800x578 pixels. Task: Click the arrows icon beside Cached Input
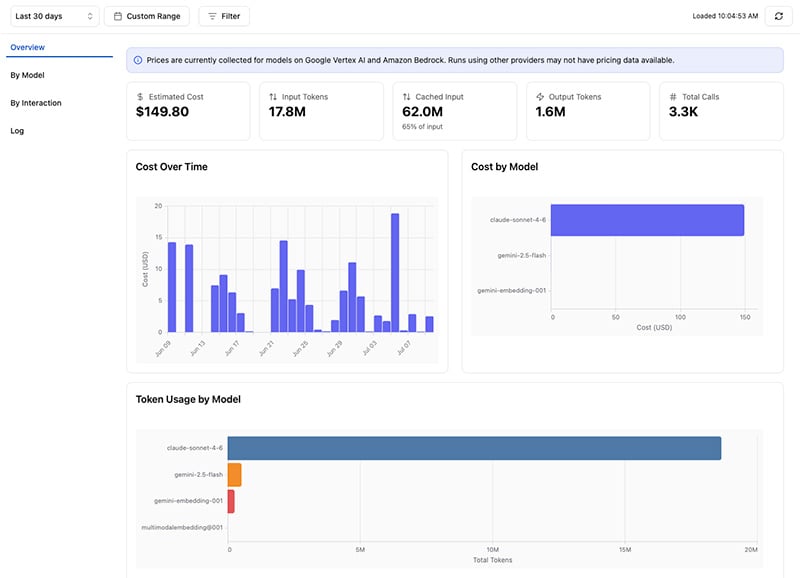407,96
